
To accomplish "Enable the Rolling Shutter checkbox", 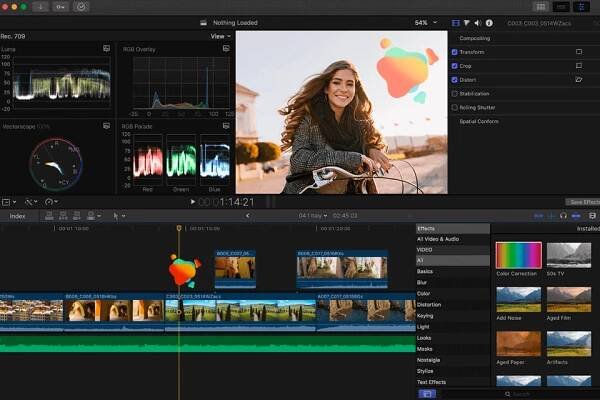I will (x=455, y=108).
